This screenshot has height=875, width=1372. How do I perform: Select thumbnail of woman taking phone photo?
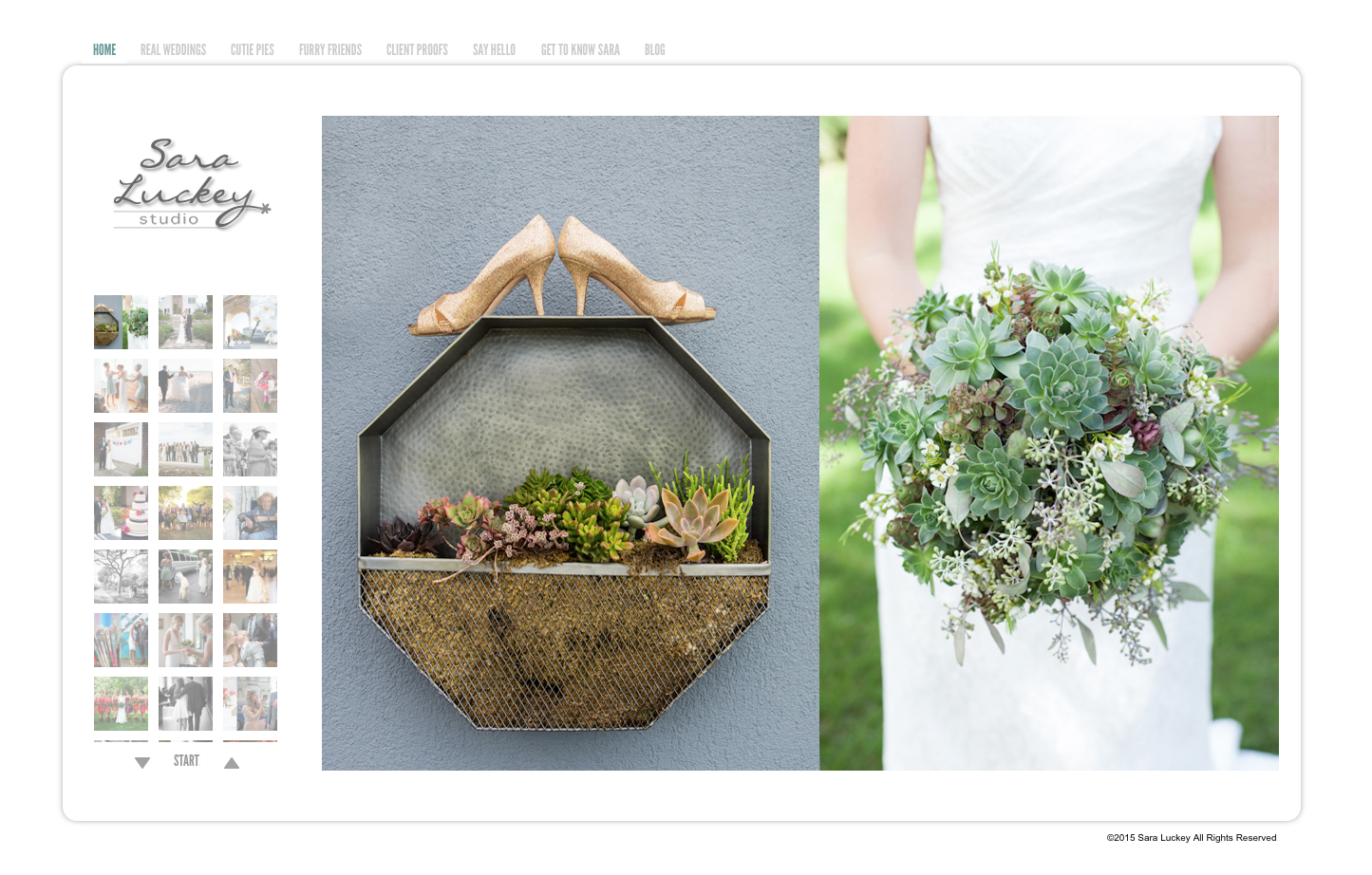tap(250, 703)
